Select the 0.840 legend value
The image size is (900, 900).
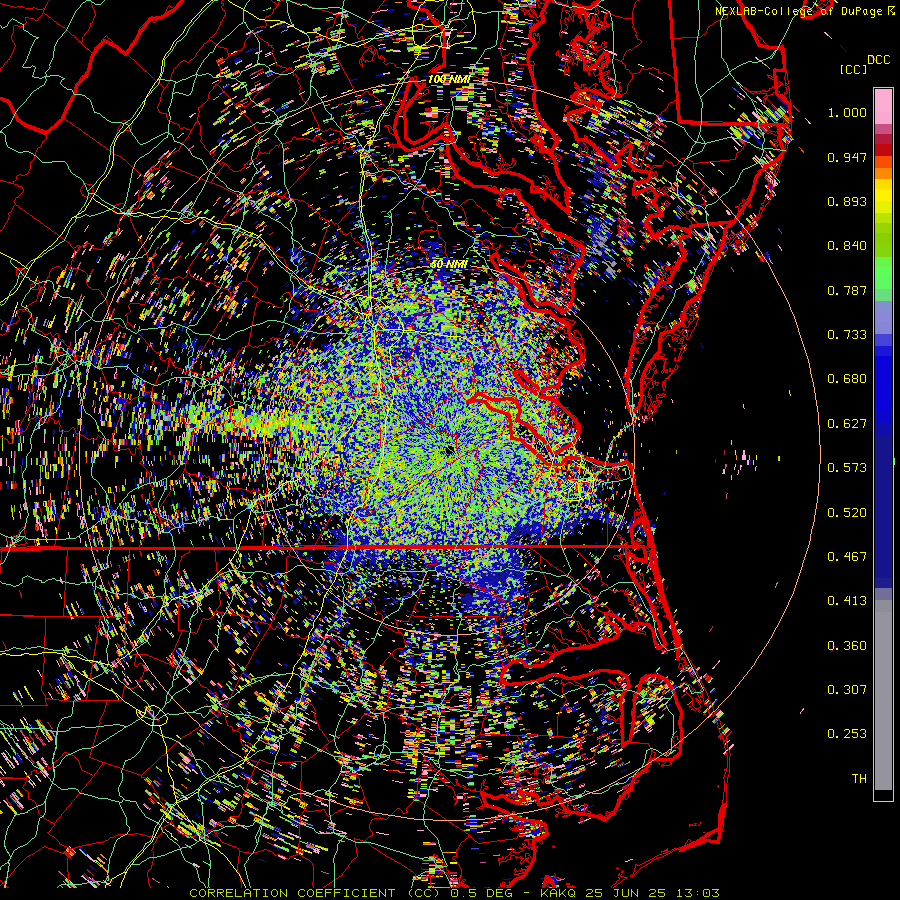coord(847,246)
